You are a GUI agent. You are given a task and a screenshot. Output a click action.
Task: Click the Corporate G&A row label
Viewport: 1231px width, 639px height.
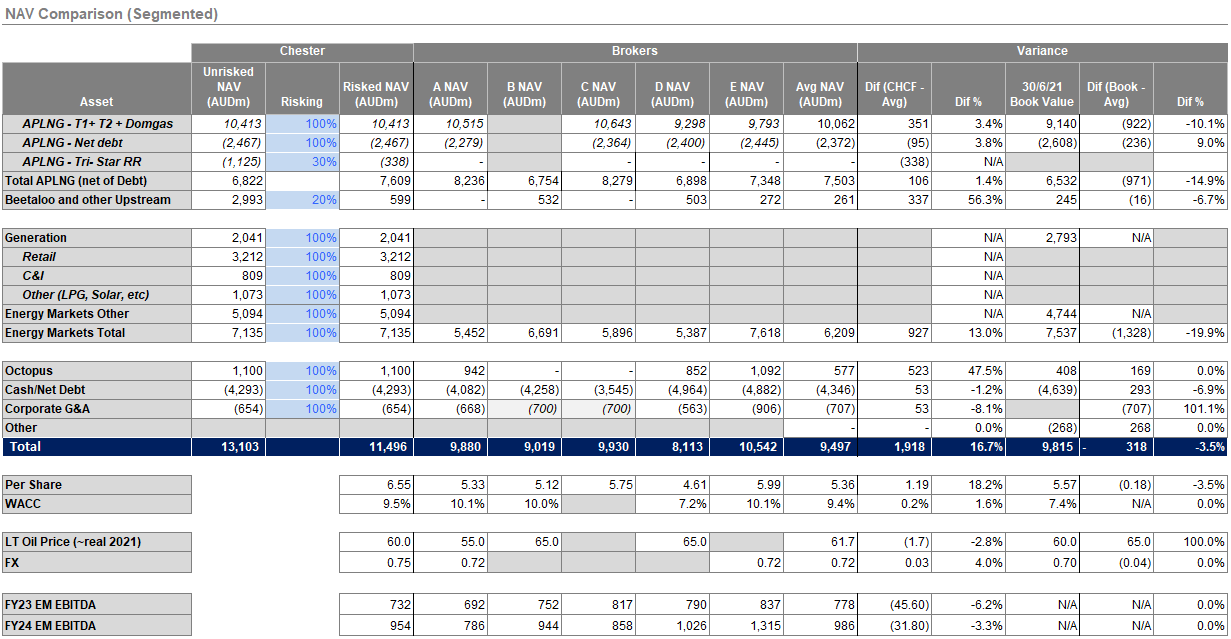47,409
